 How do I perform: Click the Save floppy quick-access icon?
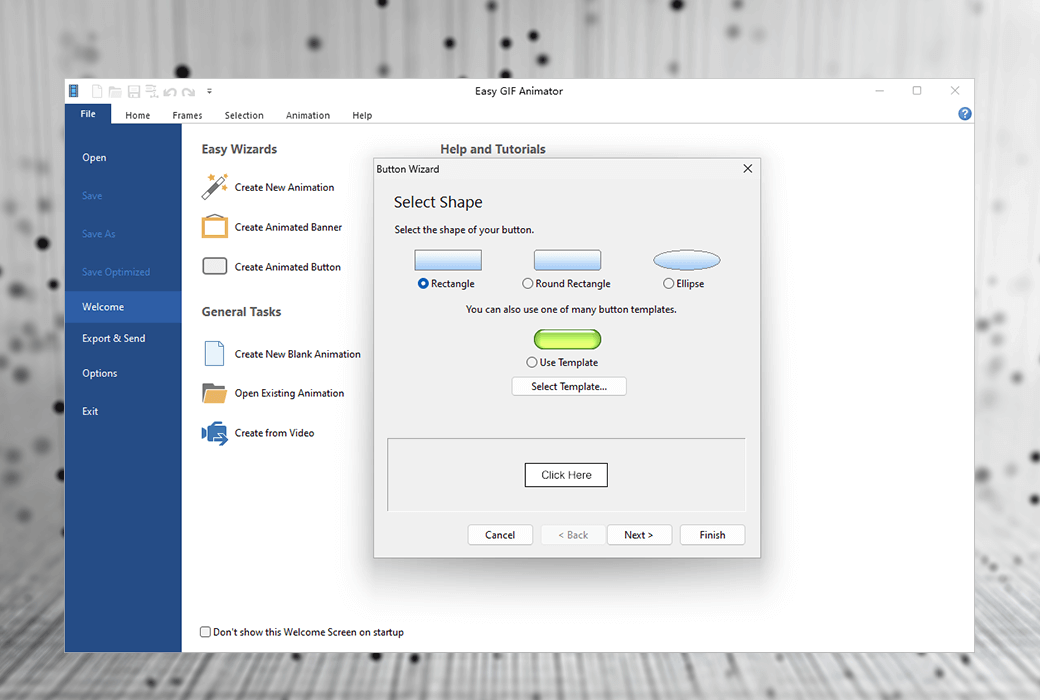click(x=134, y=92)
